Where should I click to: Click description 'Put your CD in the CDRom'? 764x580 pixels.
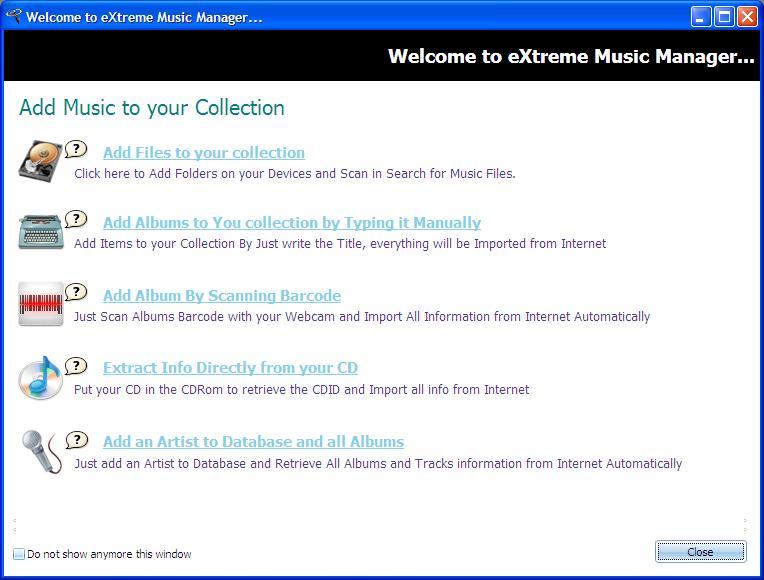pos(149,389)
